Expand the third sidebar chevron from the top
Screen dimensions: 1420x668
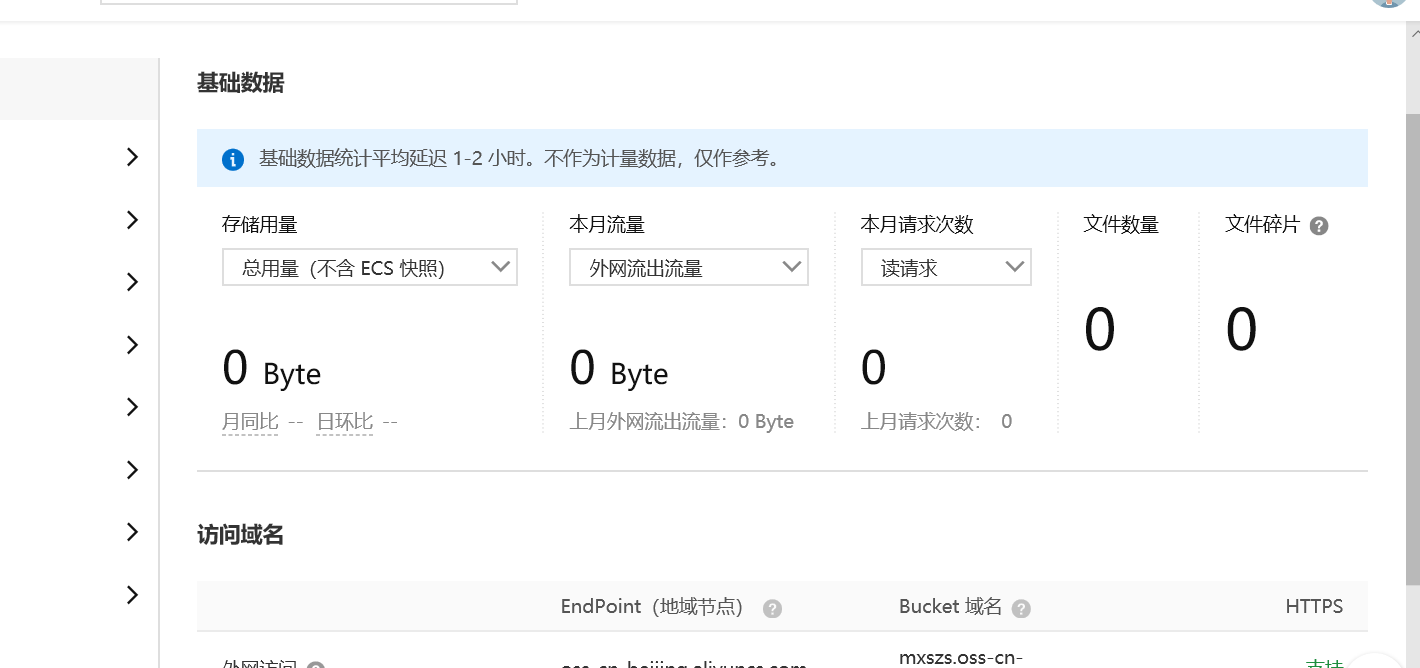point(132,282)
